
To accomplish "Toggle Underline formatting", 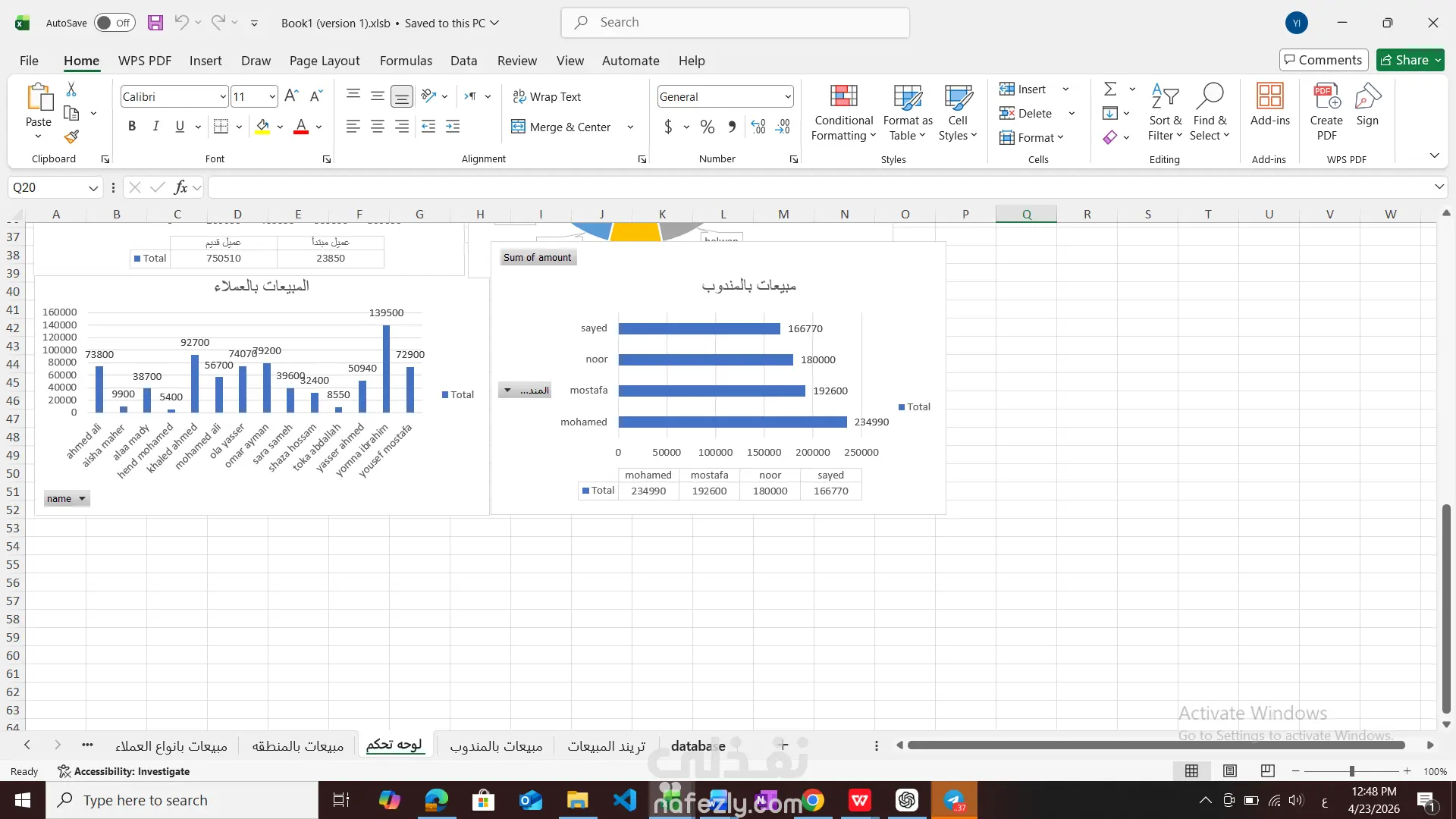I will tap(180, 127).
